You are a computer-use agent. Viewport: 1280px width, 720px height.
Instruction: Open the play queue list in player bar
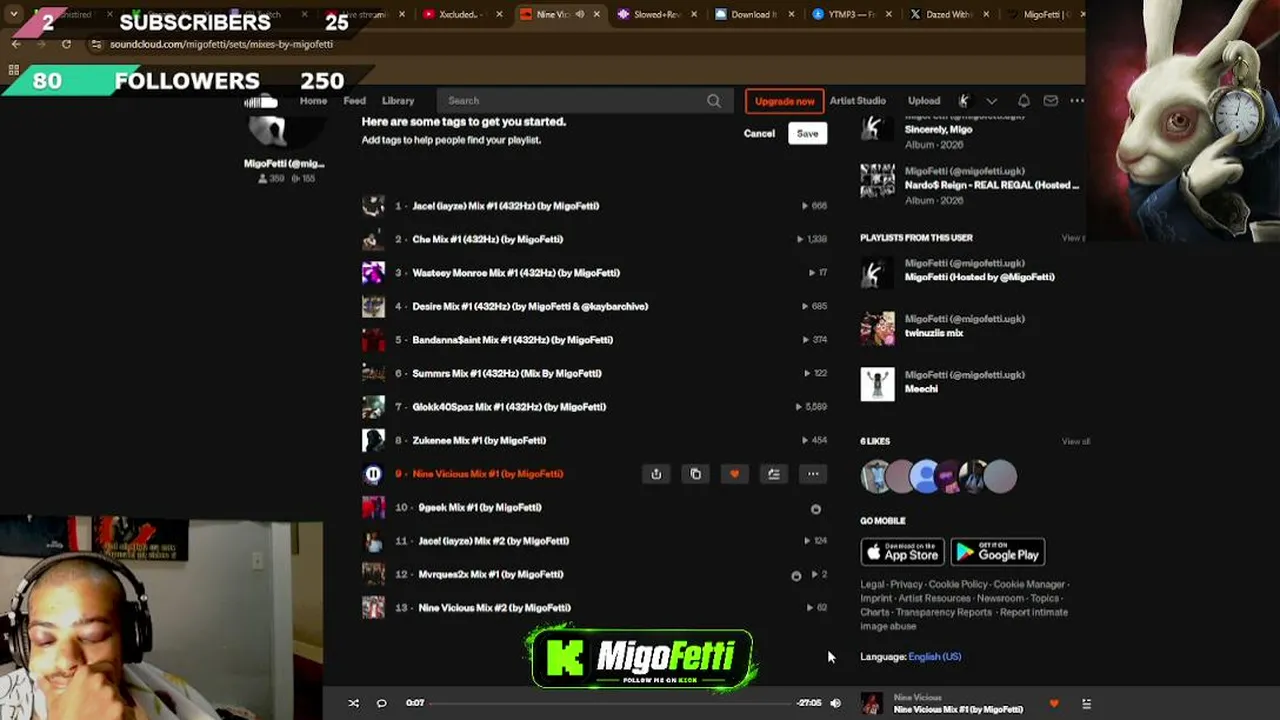[1086, 704]
